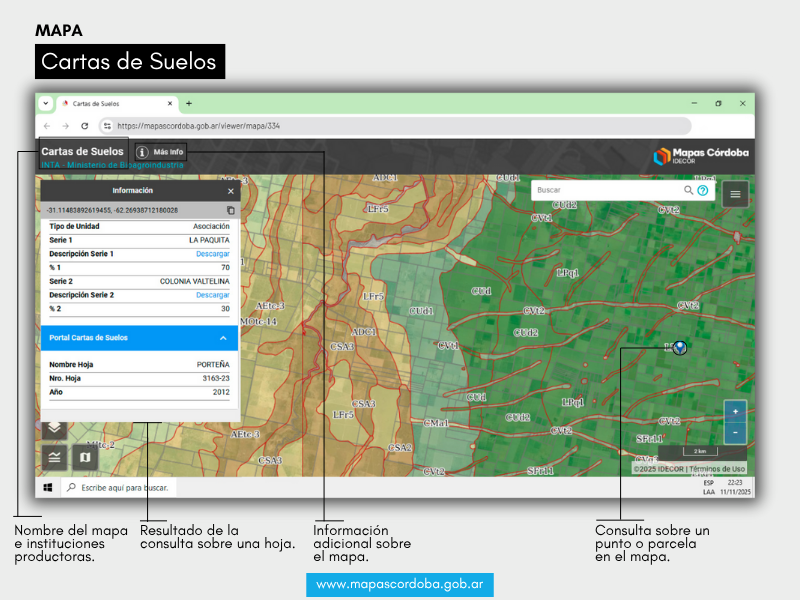Screen dimensions: 800x600
Task: Download Descripción Serie 1 via Descargar
Action: pyautogui.click(x=212, y=254)
